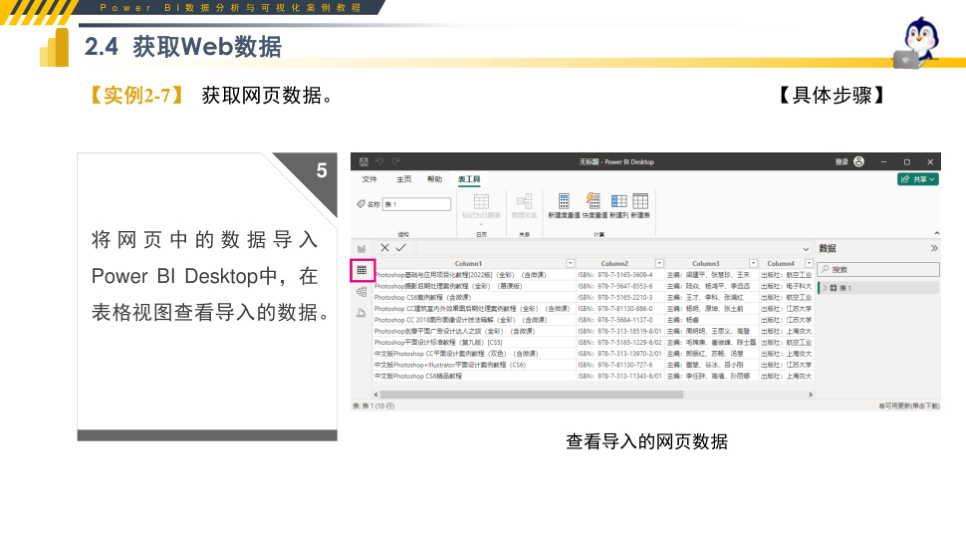Click the user account avatar icon
966x544 pixels.
[859, 162]
